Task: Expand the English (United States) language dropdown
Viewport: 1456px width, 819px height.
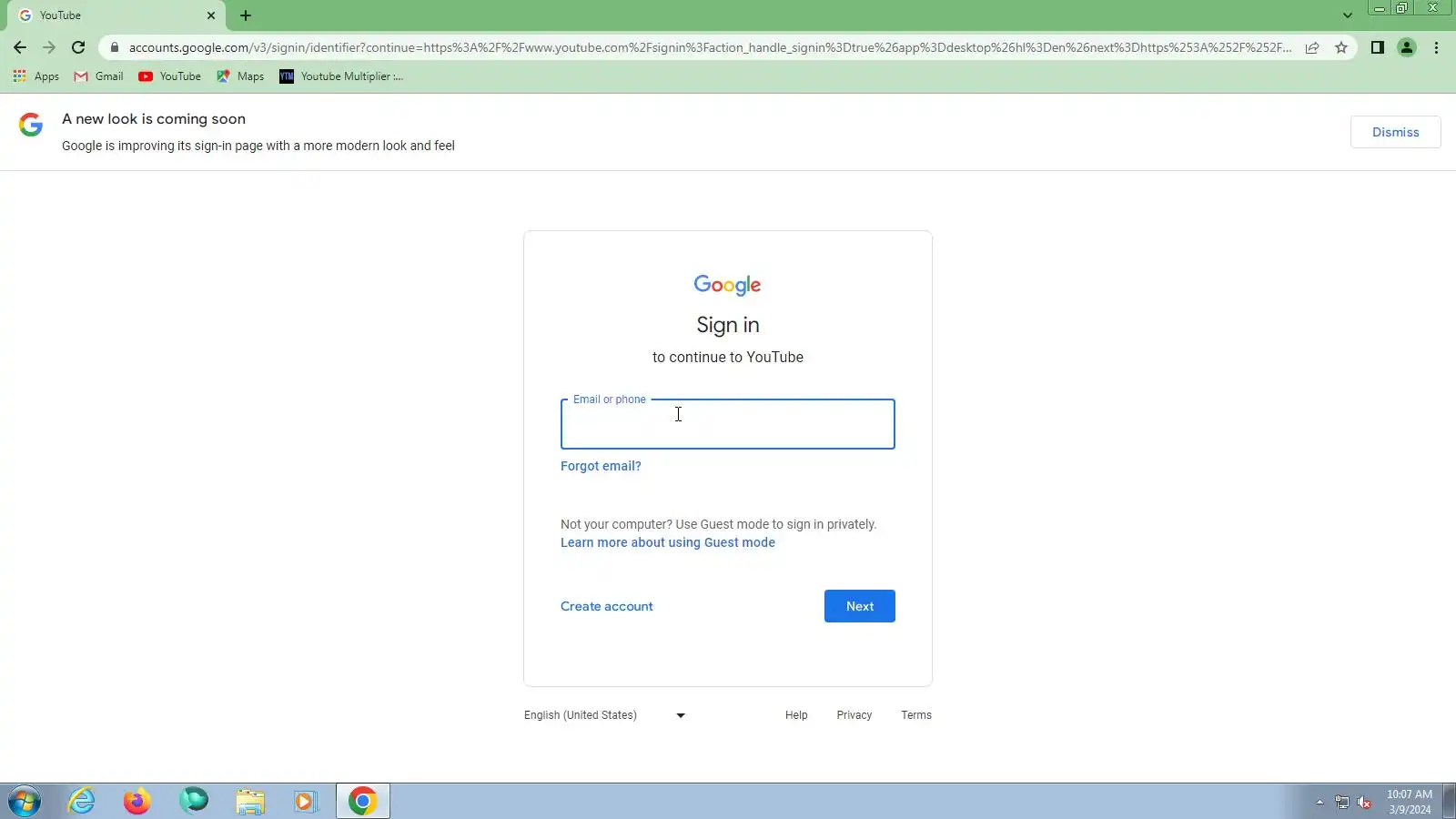Action: click(x=605, y=715)
